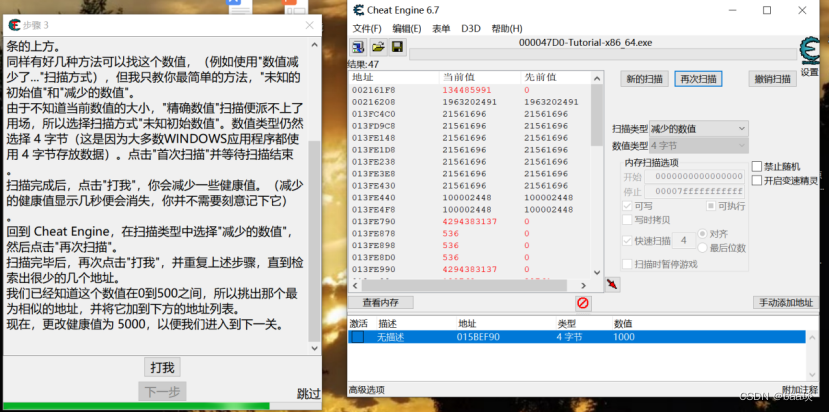
Task: Click the 下一步 button in tutorial
Action: coord(162,391)
